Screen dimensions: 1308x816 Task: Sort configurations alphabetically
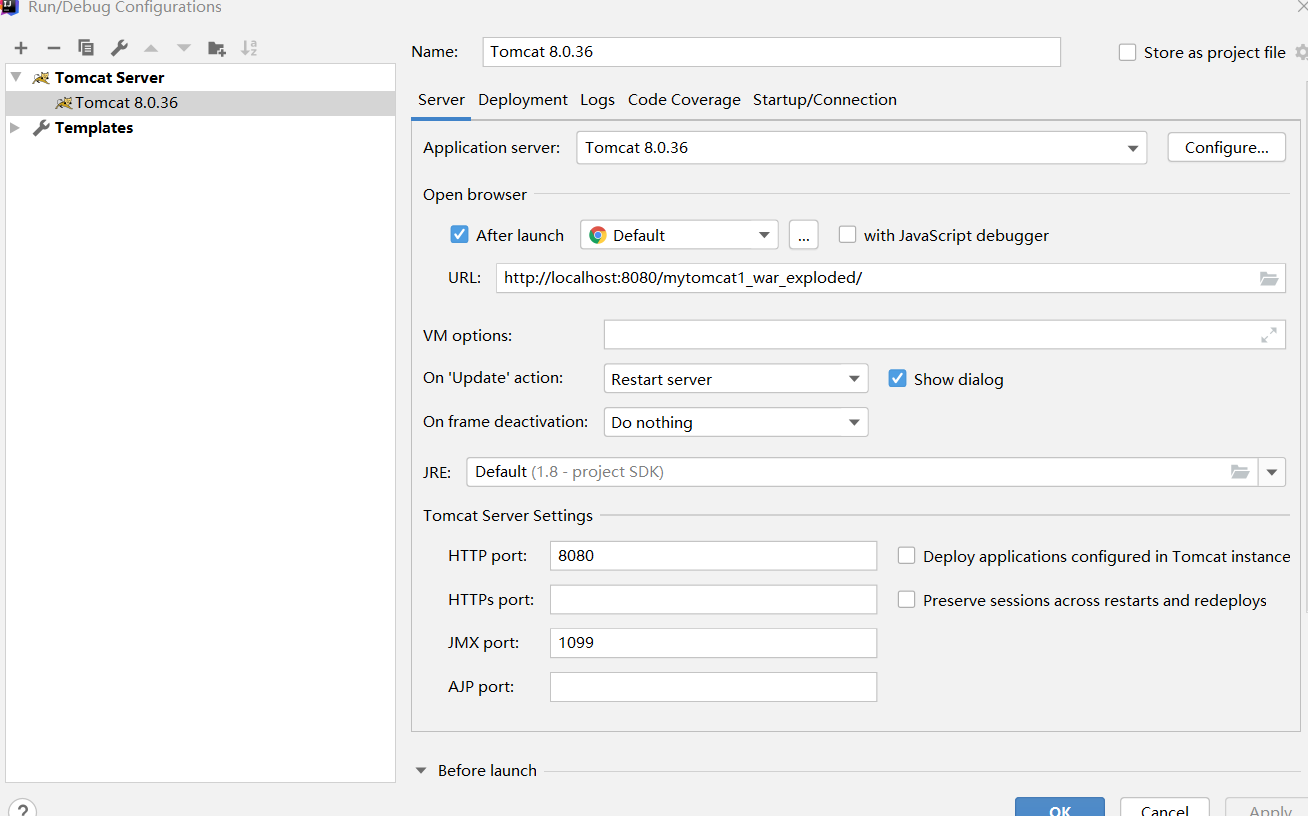click(x=249, y=48)
